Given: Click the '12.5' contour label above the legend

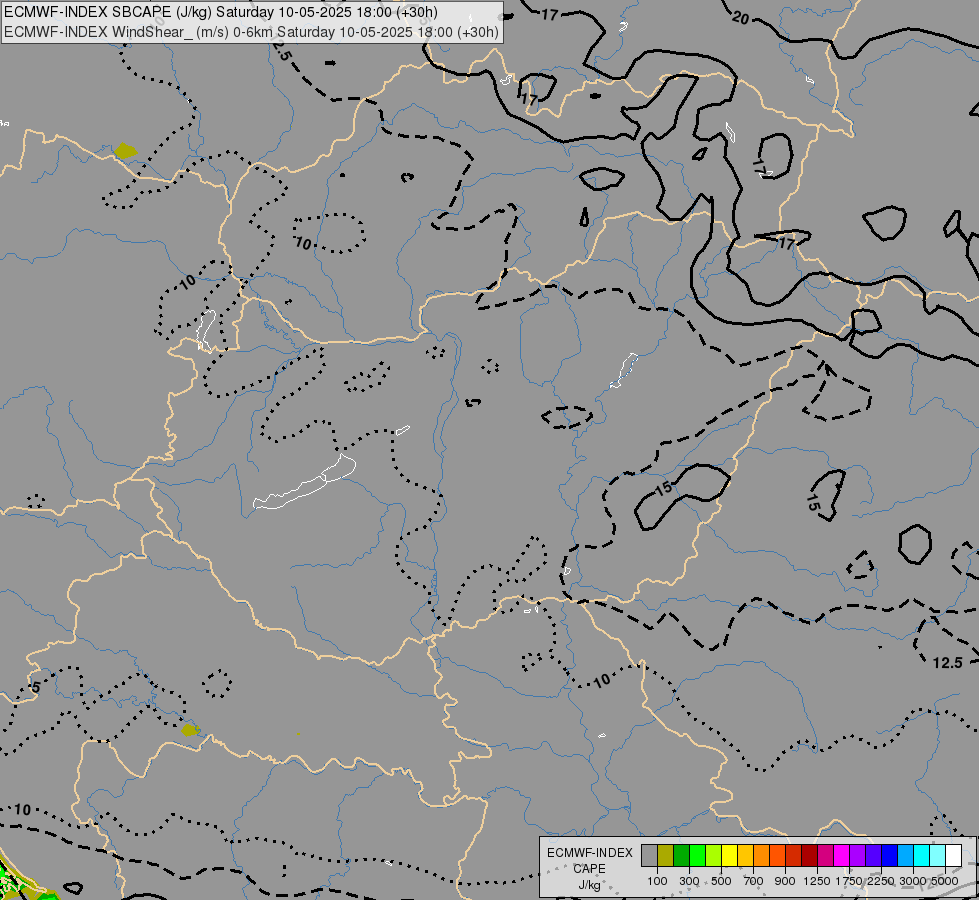Looking at the screenshot, I should click(x=948, y=663).
